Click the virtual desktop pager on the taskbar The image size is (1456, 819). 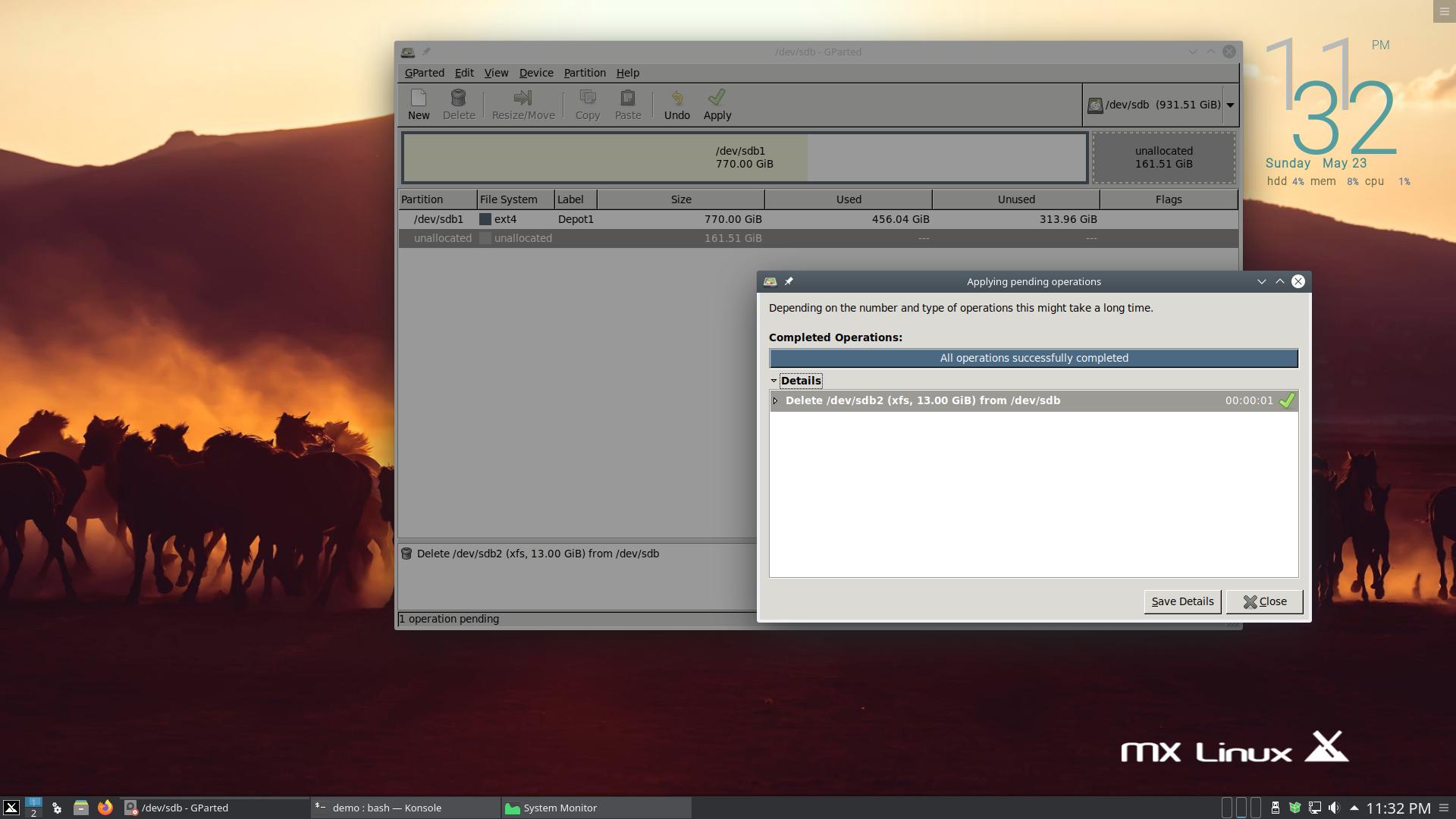click(33, 808)
